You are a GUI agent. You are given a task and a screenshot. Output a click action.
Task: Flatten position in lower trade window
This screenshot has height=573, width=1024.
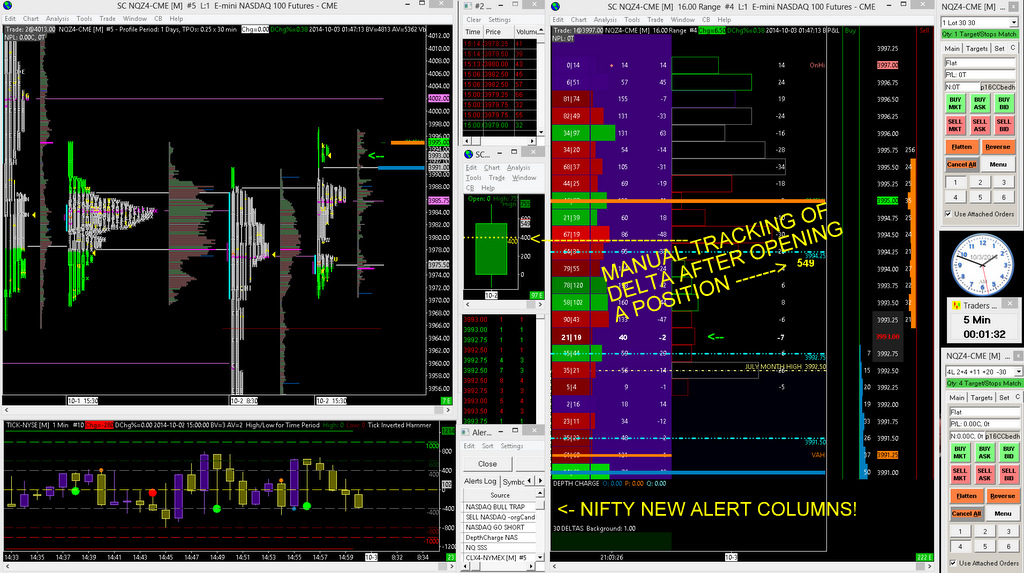(x=967, y=496)
